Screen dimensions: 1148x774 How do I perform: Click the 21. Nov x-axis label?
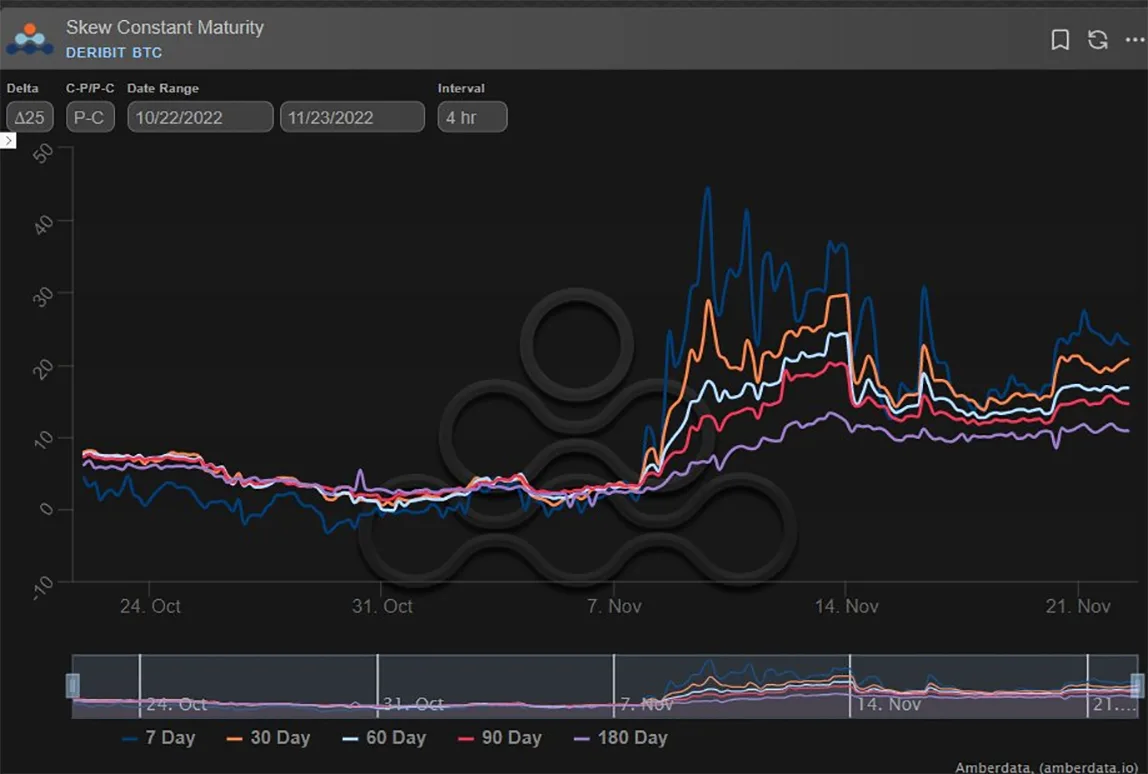[1078, 606]
